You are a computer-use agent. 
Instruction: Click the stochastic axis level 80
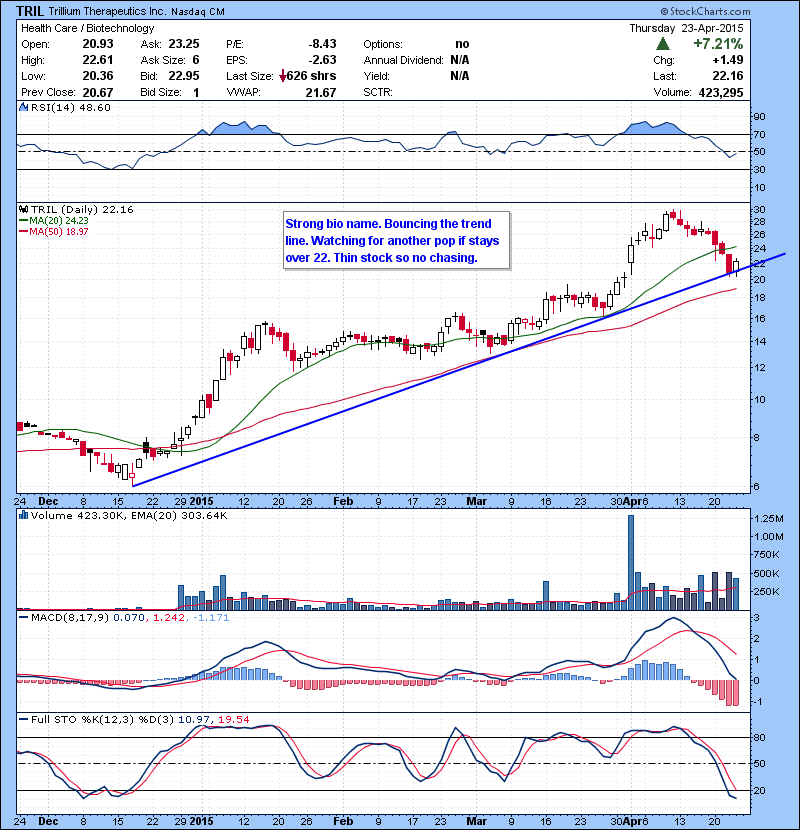(x=760, y=737)
